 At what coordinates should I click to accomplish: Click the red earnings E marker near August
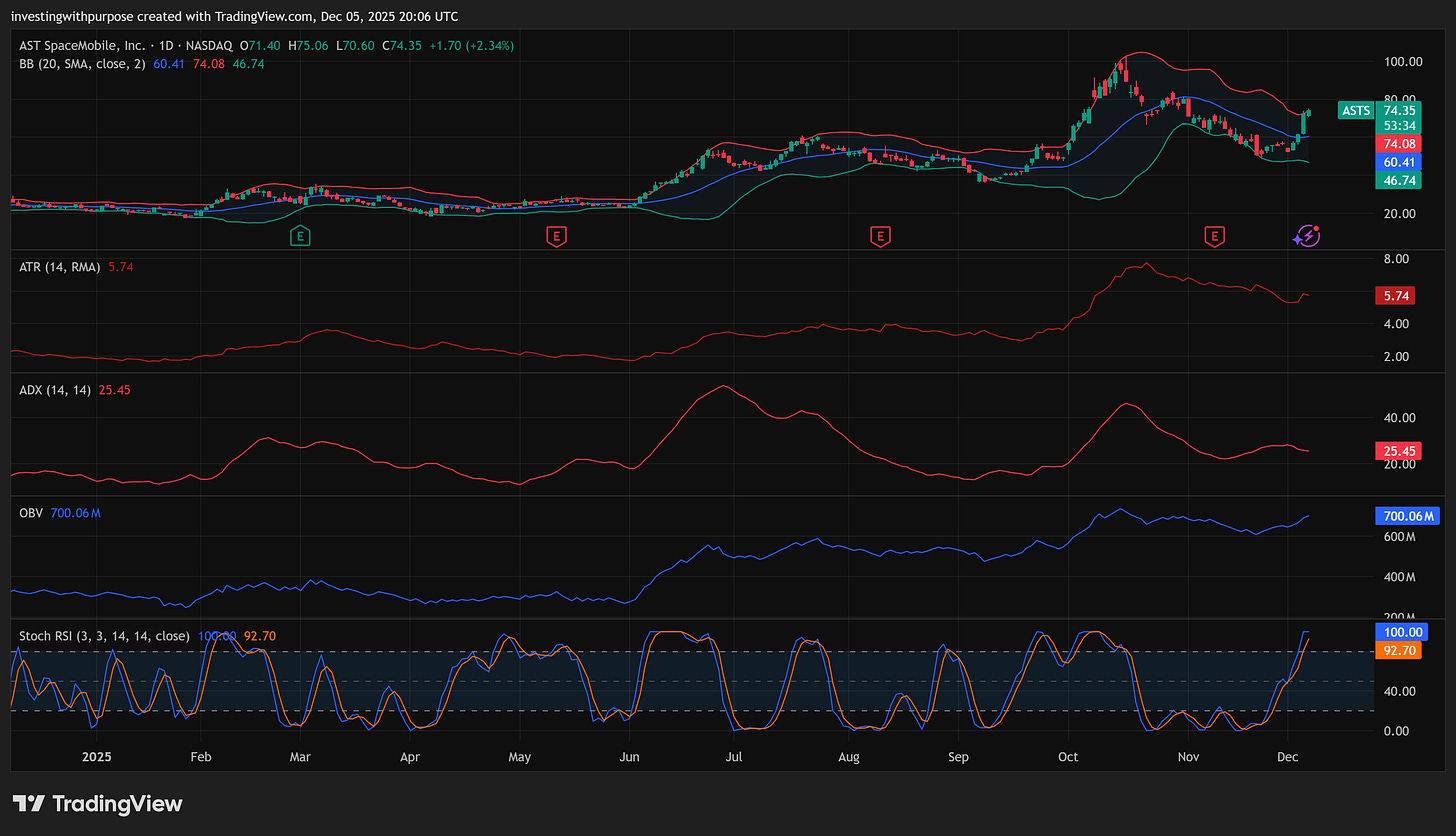[880, 236]
